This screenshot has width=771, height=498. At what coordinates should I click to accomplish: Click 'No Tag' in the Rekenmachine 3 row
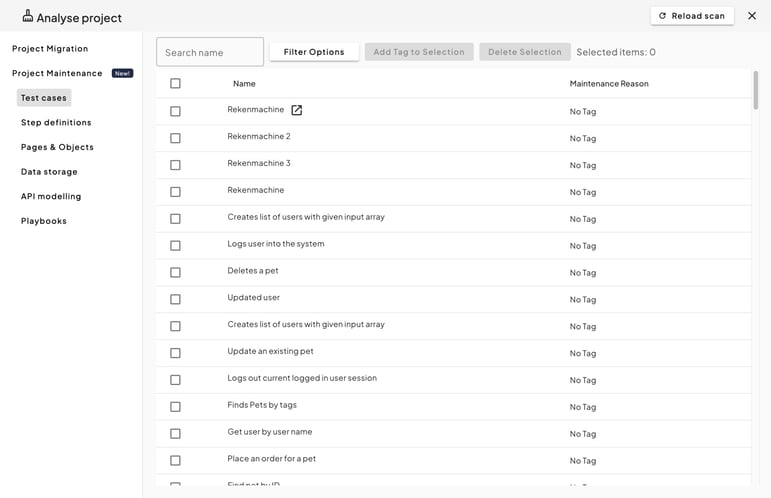[583, 165]
